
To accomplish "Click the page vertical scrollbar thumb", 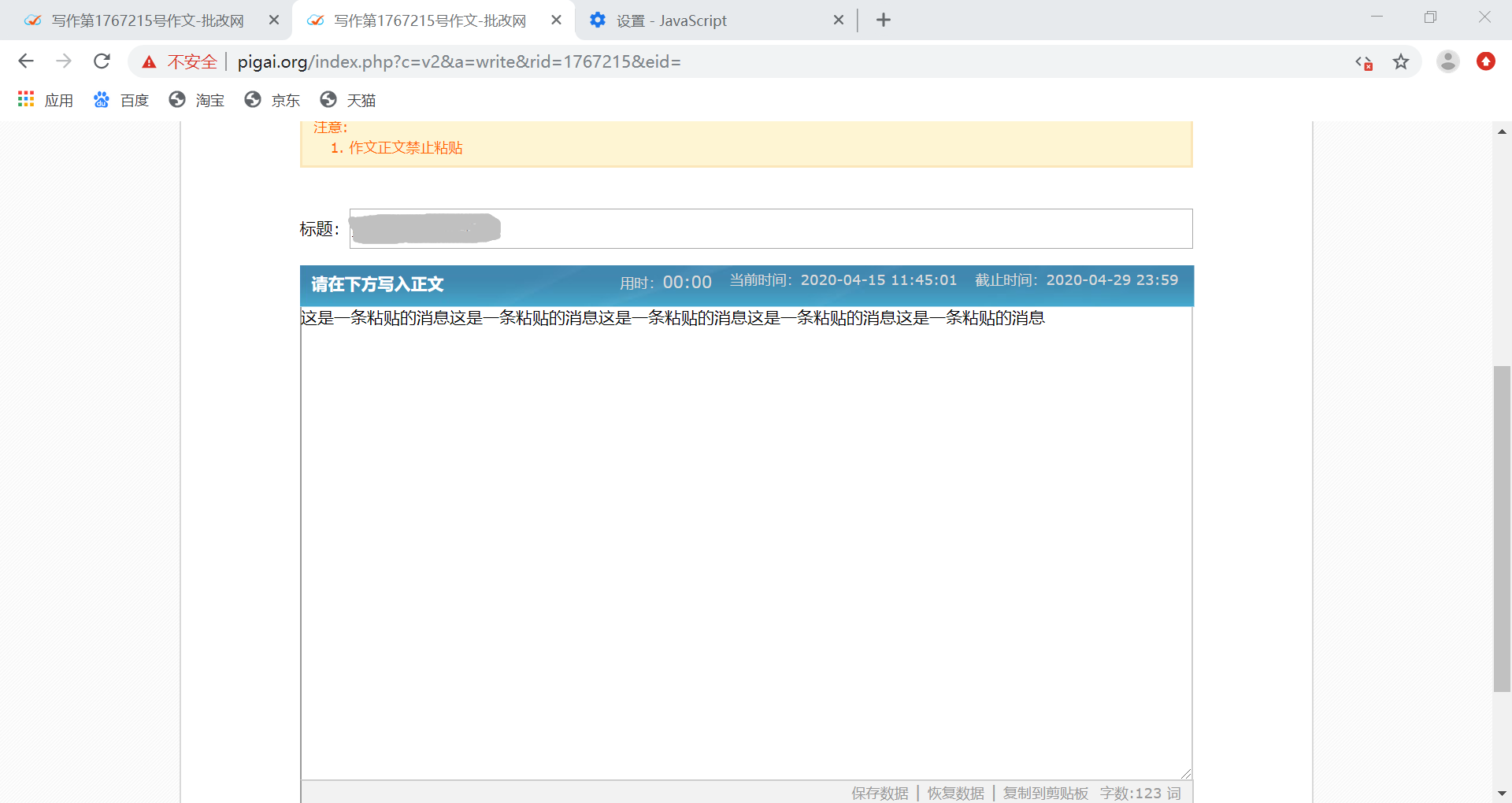I will (x=1502, y=529).
